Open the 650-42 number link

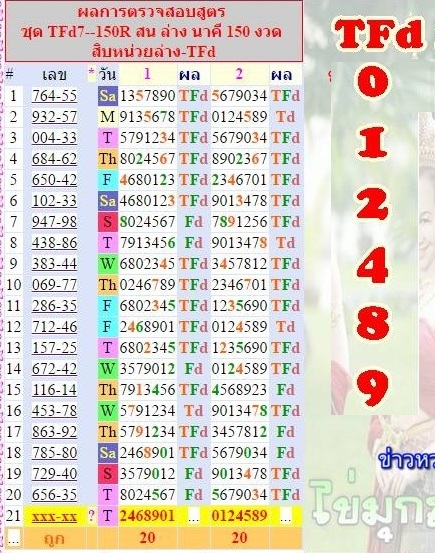(x=54, y=180)
